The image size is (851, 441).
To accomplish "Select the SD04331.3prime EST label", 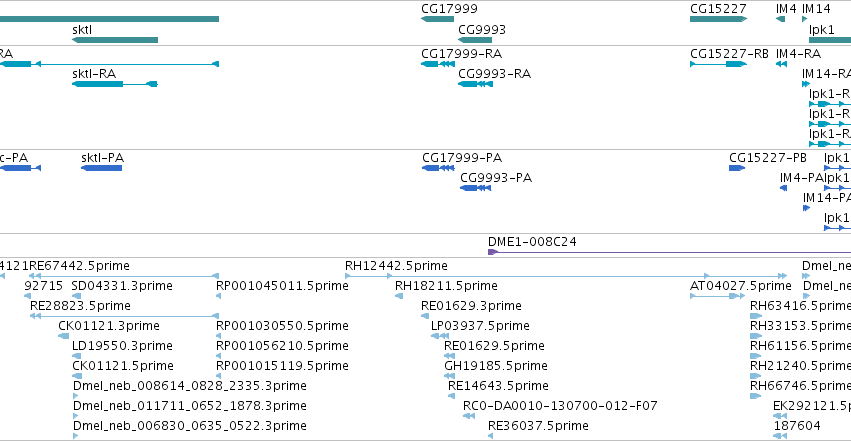I will coord(122,286).
